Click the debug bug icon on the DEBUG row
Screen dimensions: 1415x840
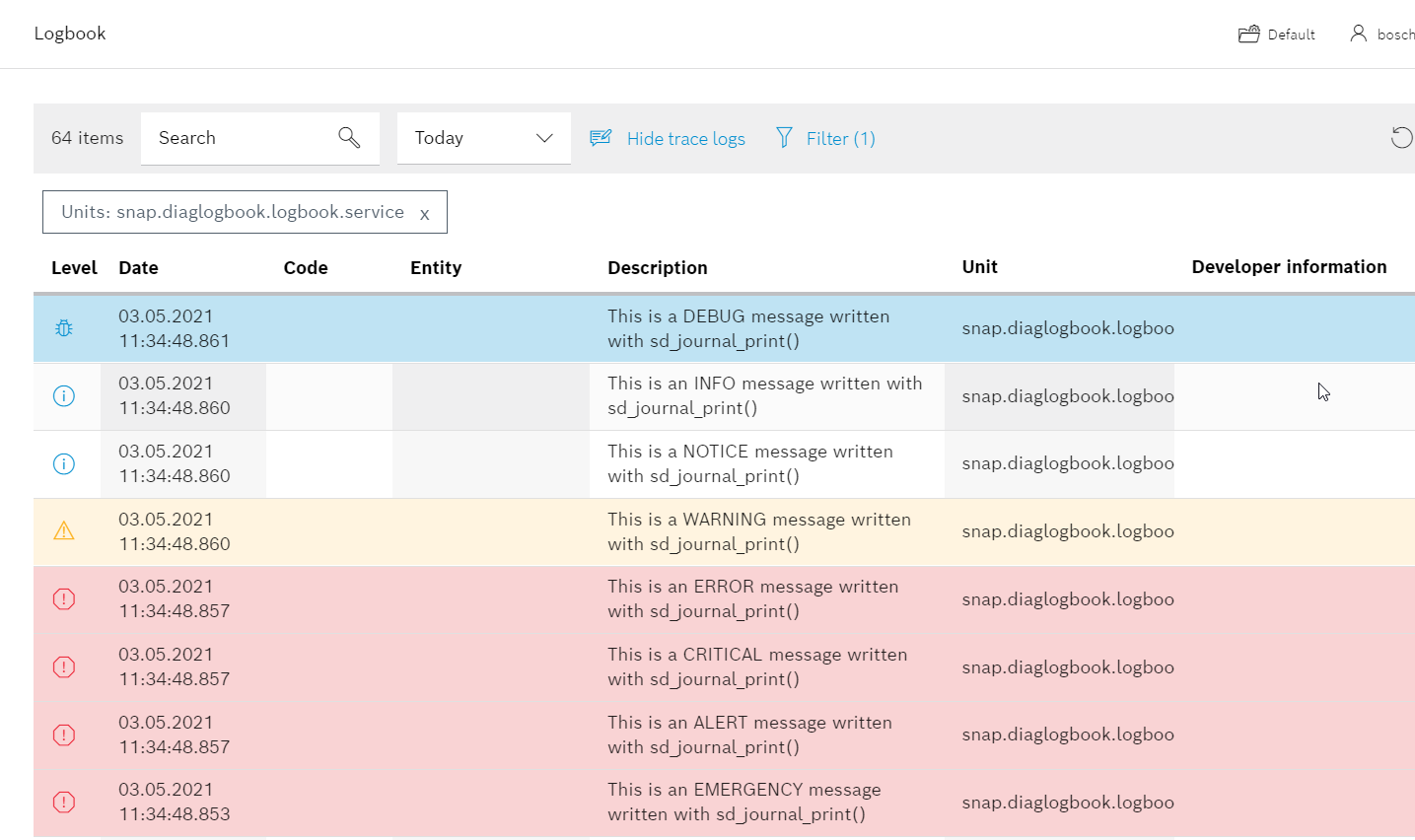(x=63, y=326)
